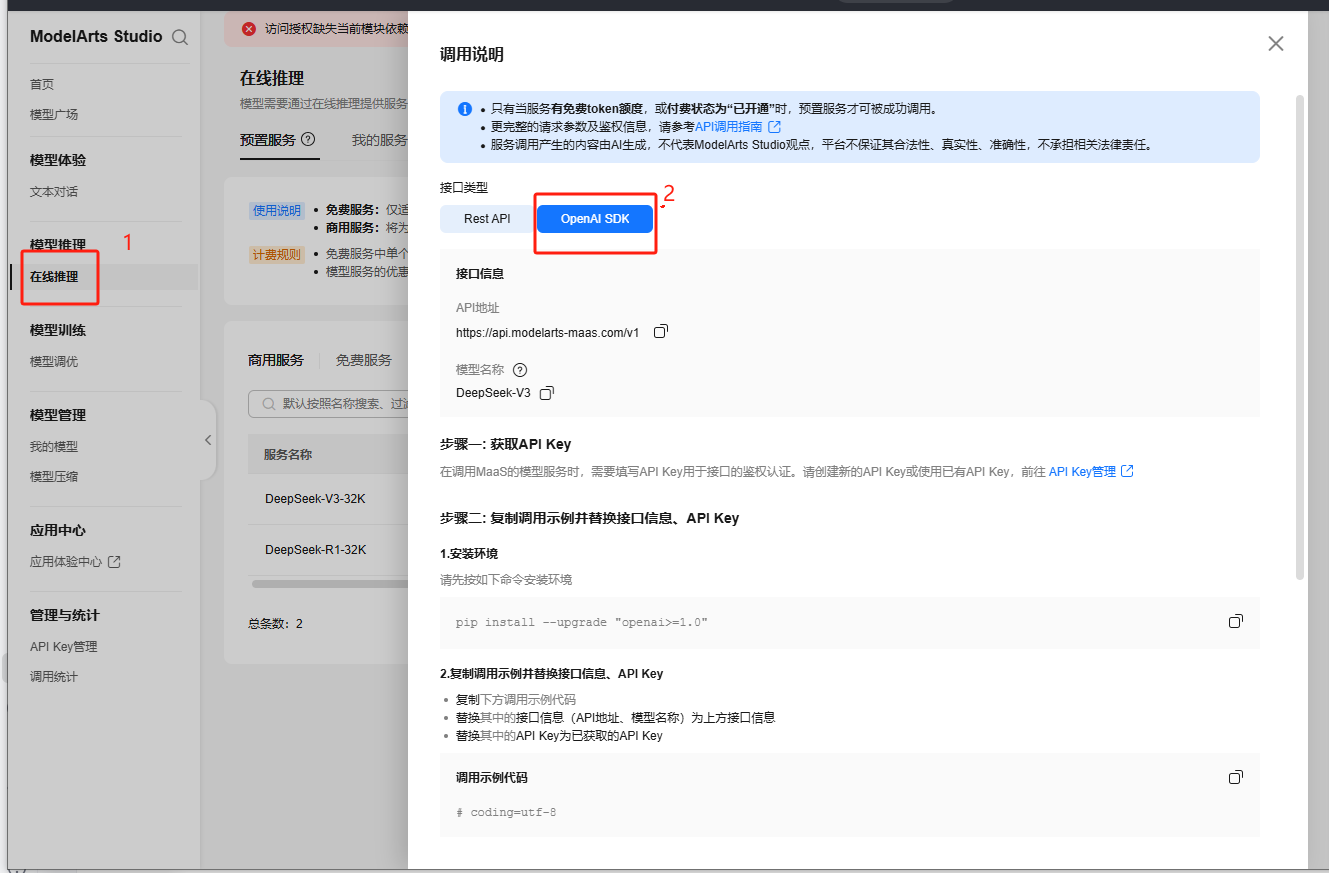Click the search magnifier in service filter box
The width and height of the screenshot is (1329, 873).
[x=268, y=404]
